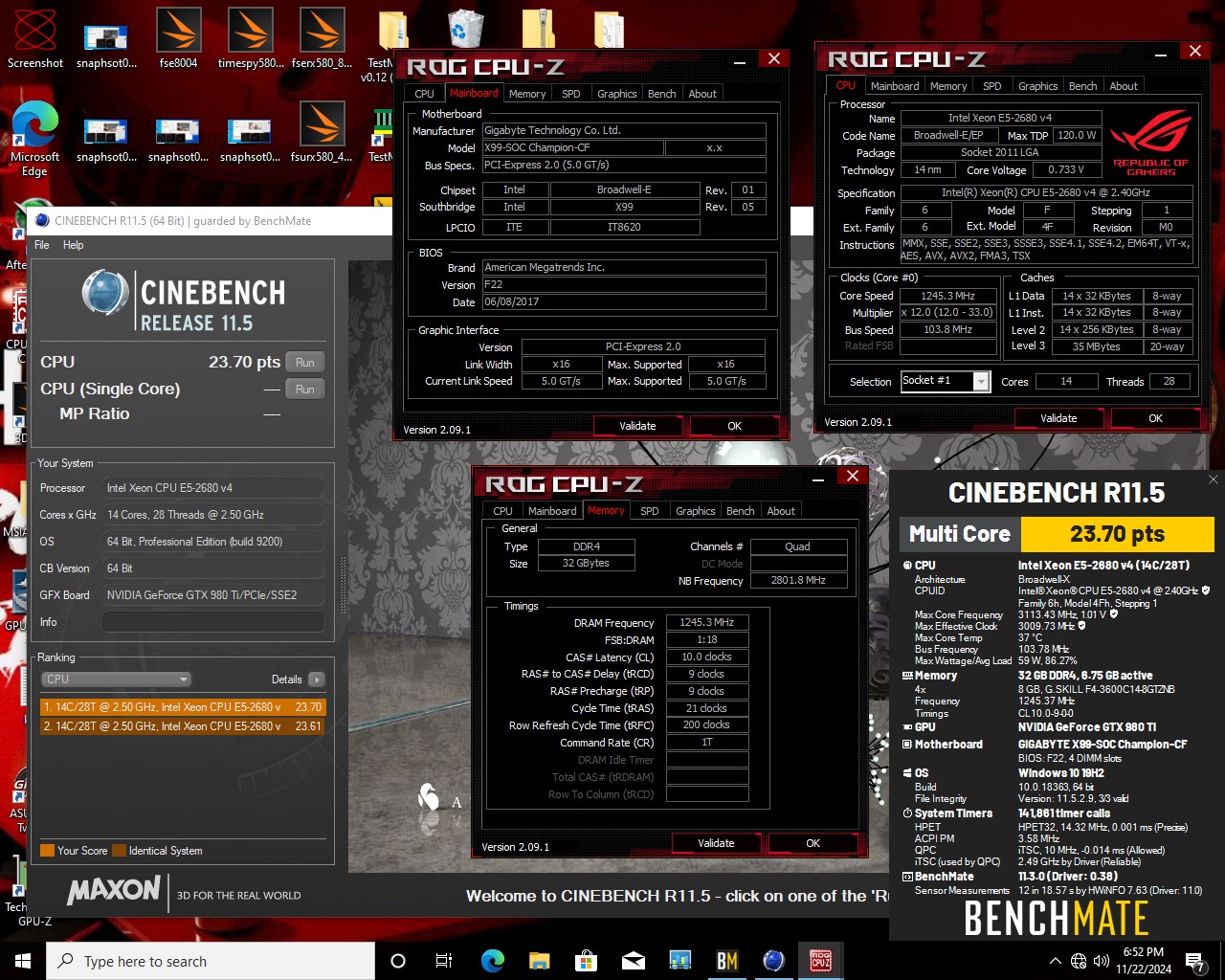The width and height of the screenshot is (1225, 980).
Task: Open Mail app from the taskbar
Action: 633,961
